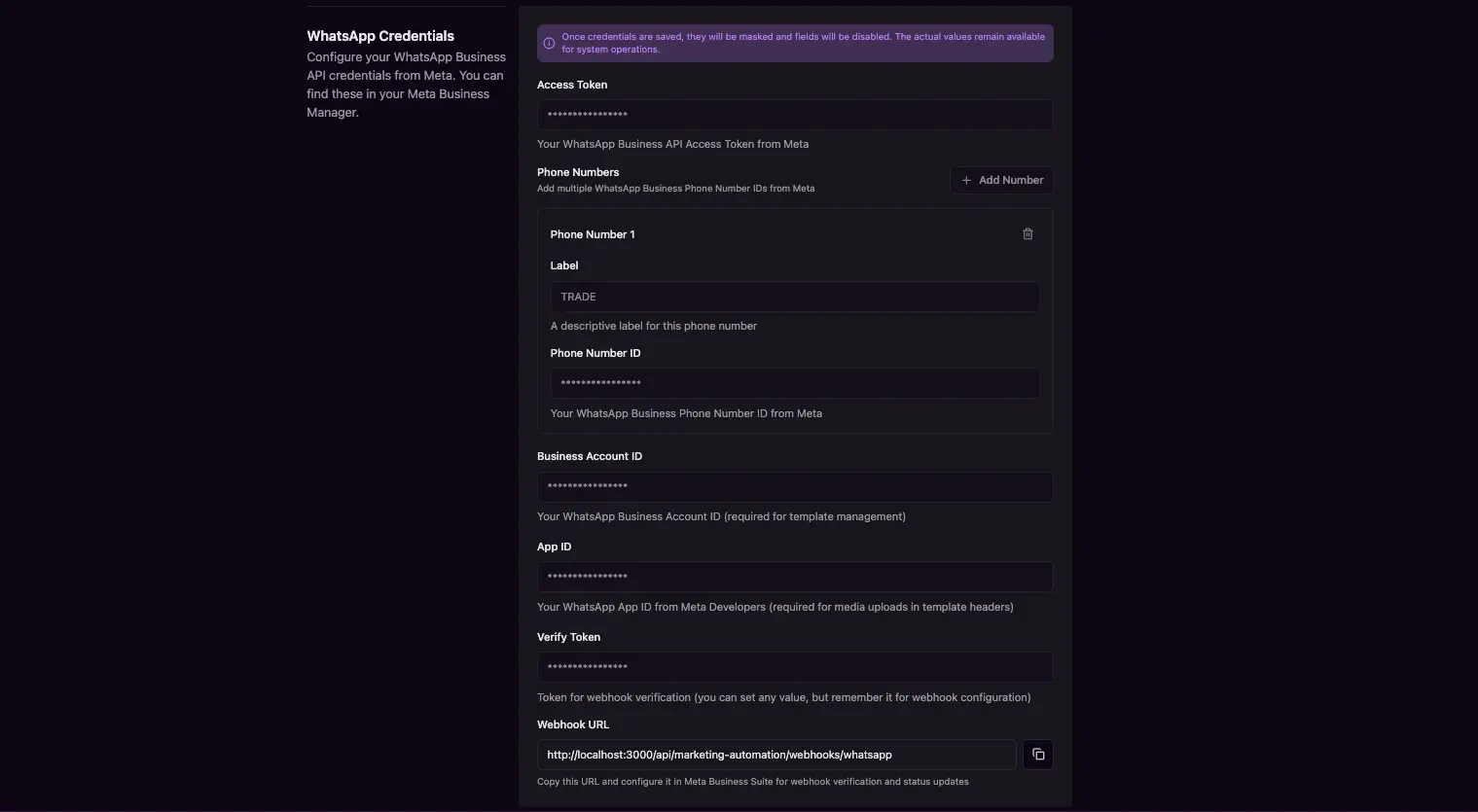Image resolution: width=1478 pixels, height=812 pixels.
Task: Click the Access Token label text
Action: pyautogui.click(x=572, y=85)
